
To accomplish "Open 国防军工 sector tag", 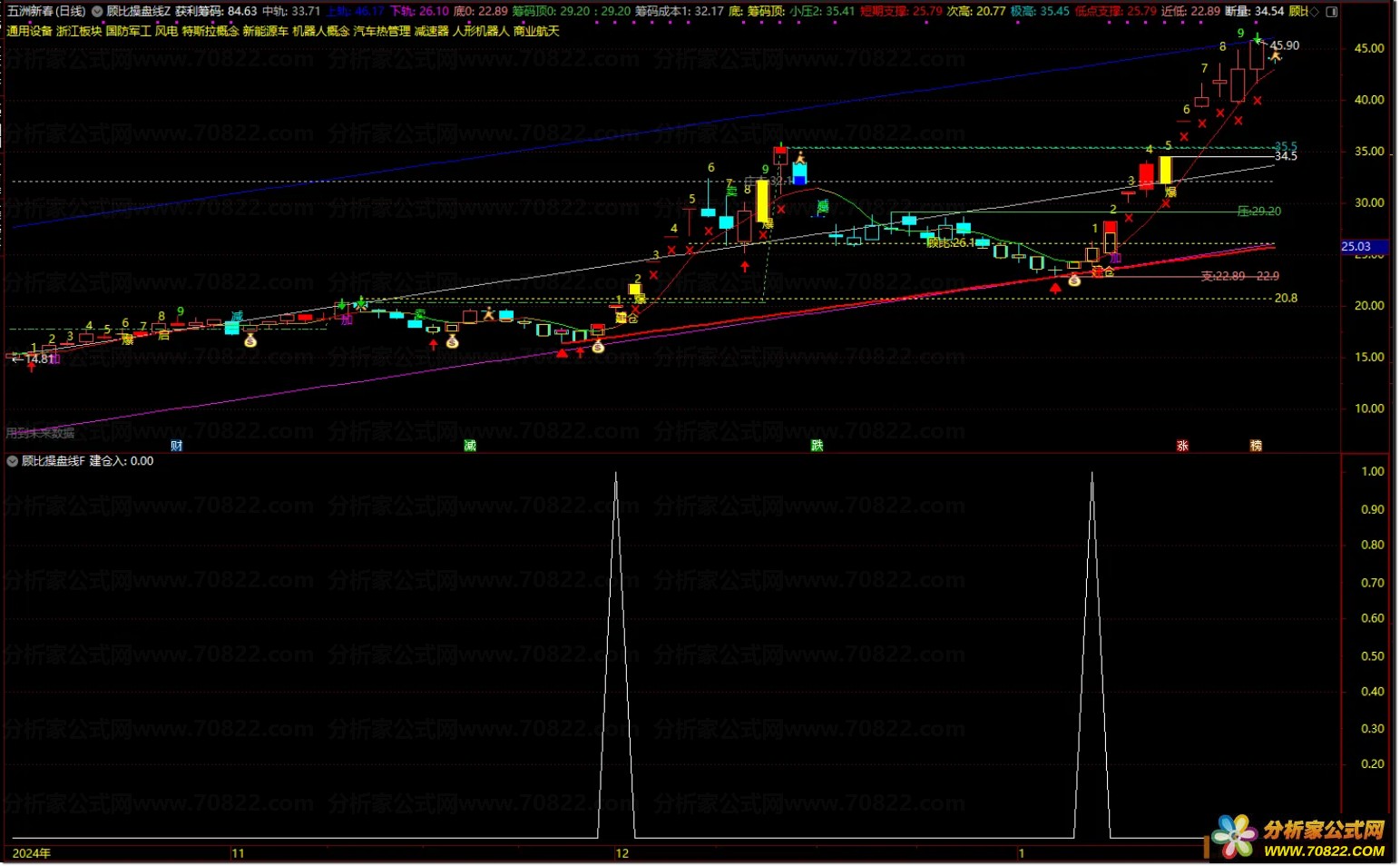I will 129,31.
